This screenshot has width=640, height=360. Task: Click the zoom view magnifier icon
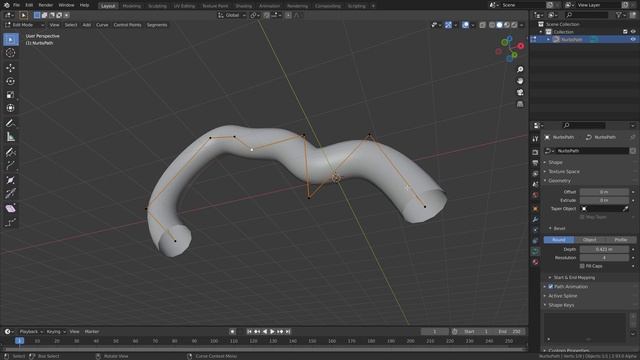520,70
